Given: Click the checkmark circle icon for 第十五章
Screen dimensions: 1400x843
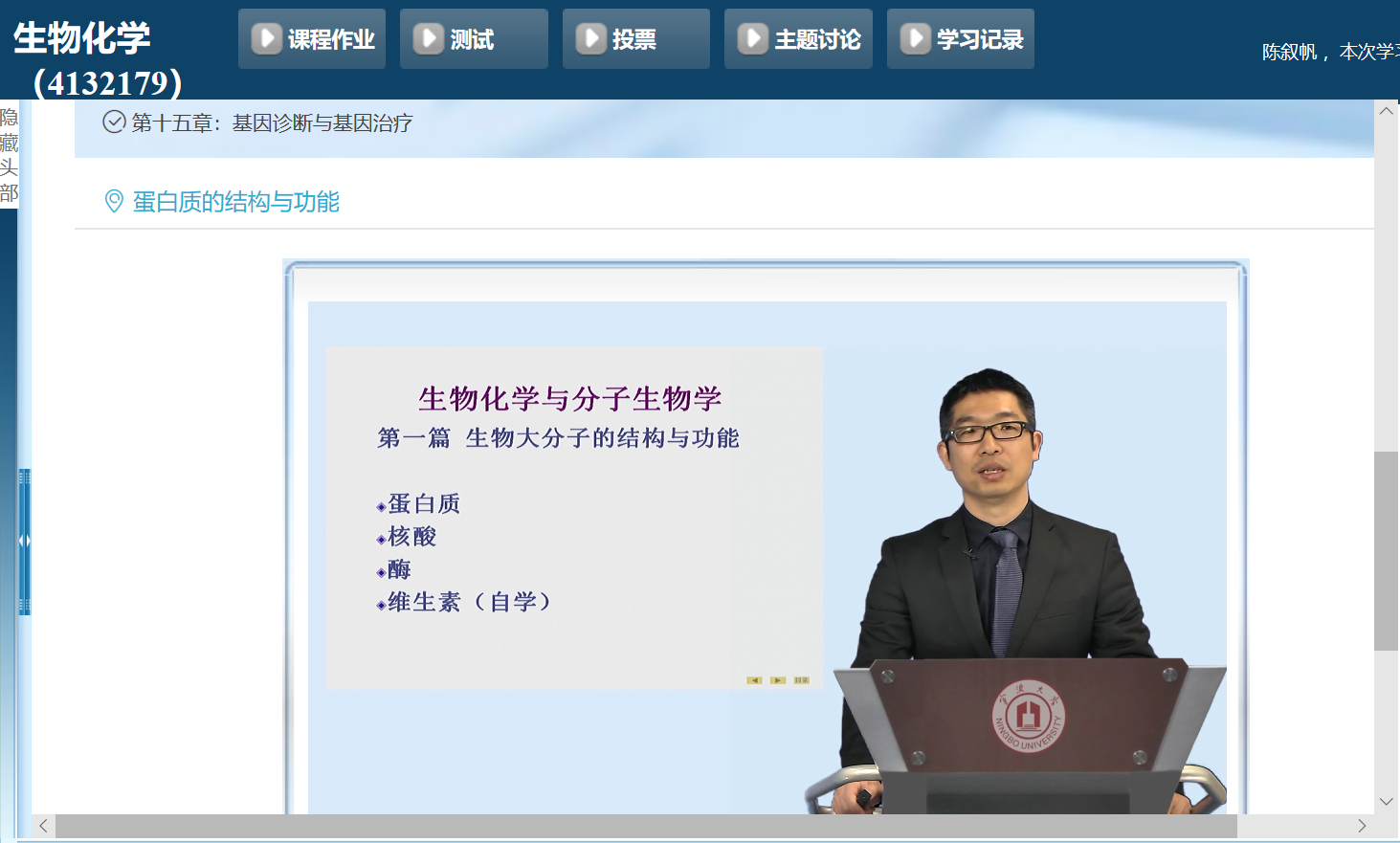Looking at the screenshot, I should click(x=114, y=122).
